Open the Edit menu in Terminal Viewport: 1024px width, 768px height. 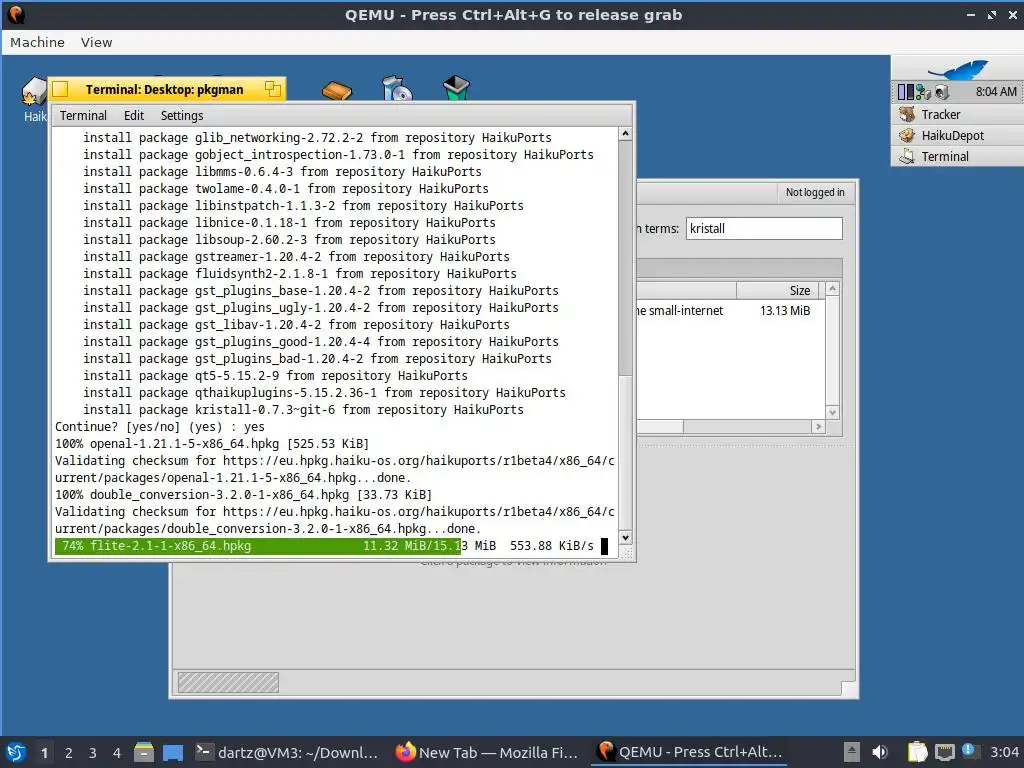[134, 116]
